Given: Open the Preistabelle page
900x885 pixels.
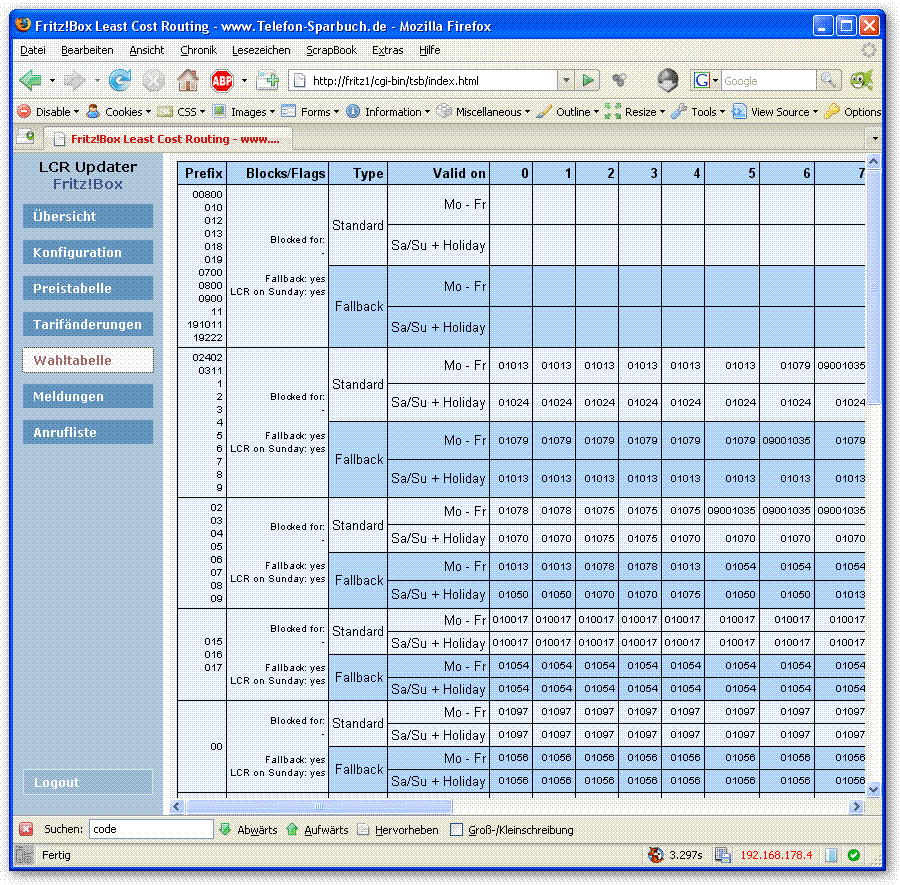Looking at the screenshot, I should pos(88,288).
